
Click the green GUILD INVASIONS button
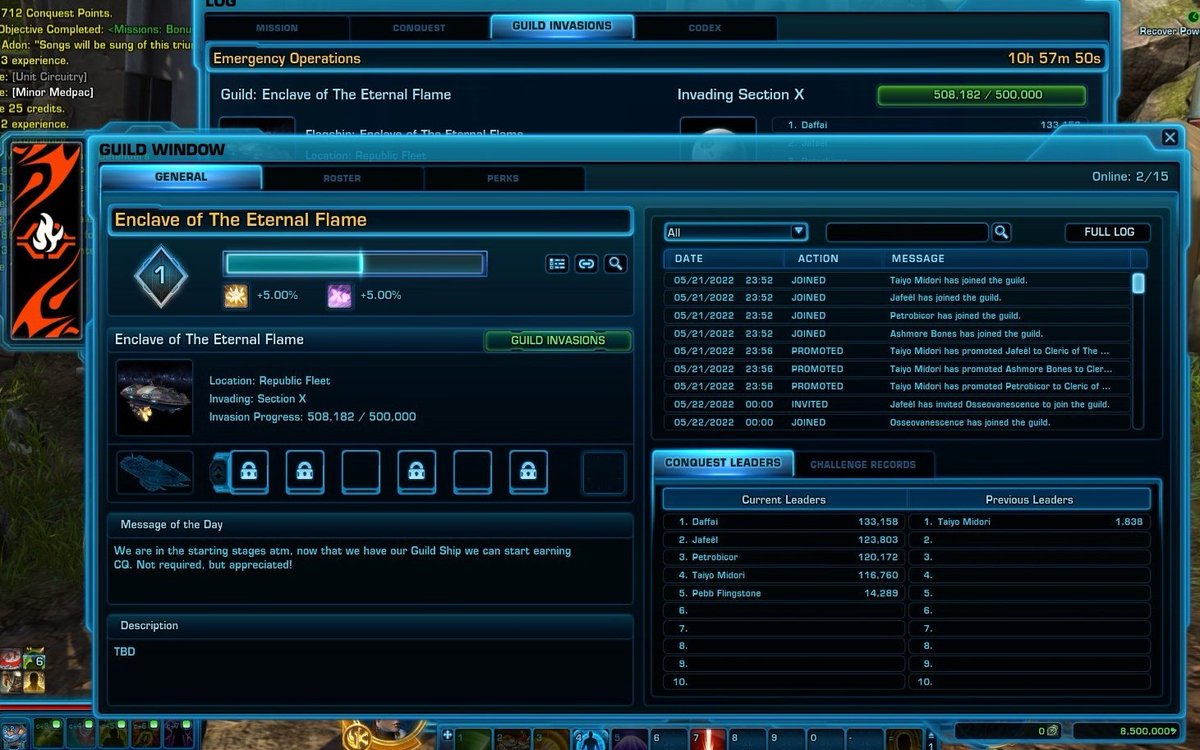[558, 340]
